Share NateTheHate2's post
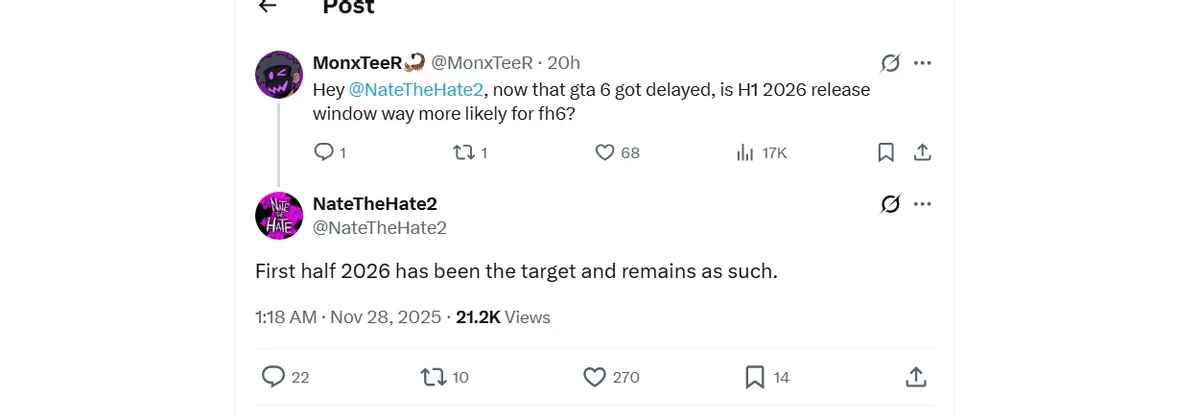Screen dimensions: 1200x417 click(915, 376)
